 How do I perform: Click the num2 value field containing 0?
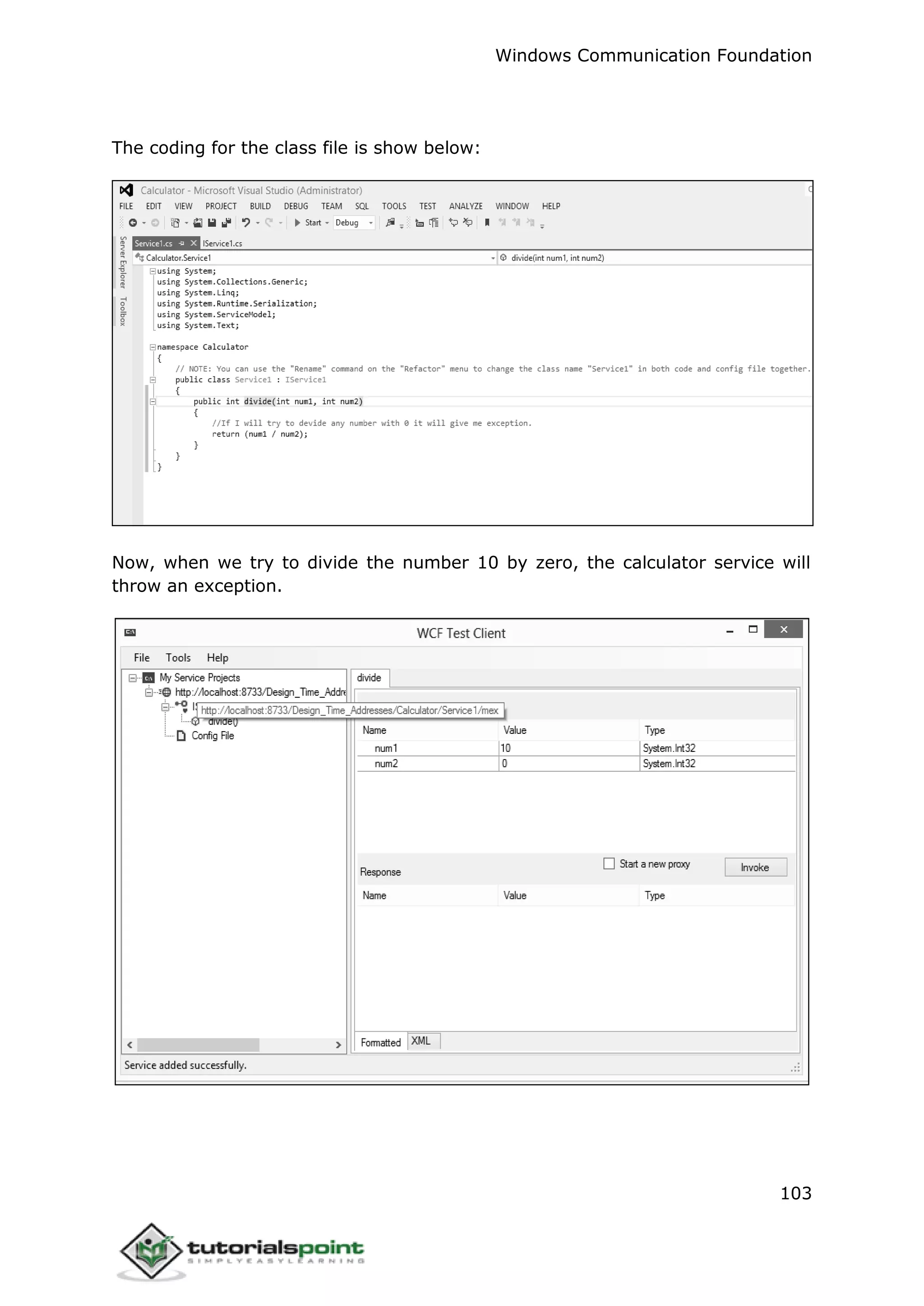pyautogui.click(x=569, y=764)
